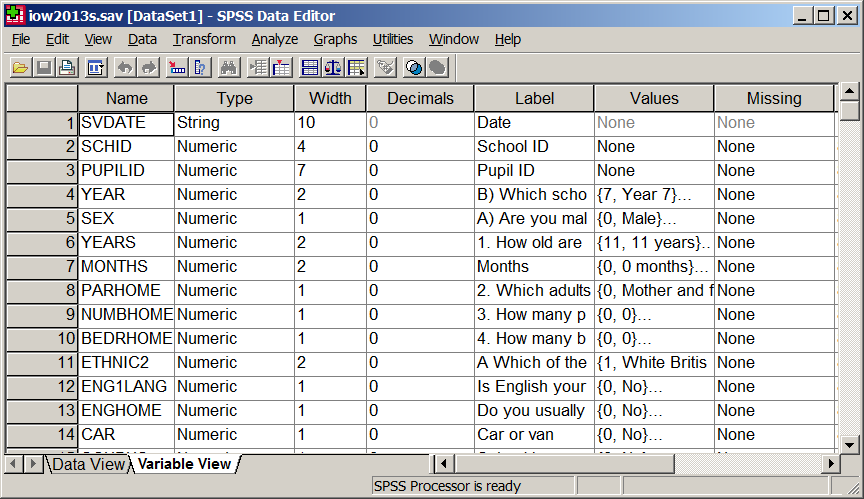
Task: Click the Split File toolbar icon
Action: point(310,68)
